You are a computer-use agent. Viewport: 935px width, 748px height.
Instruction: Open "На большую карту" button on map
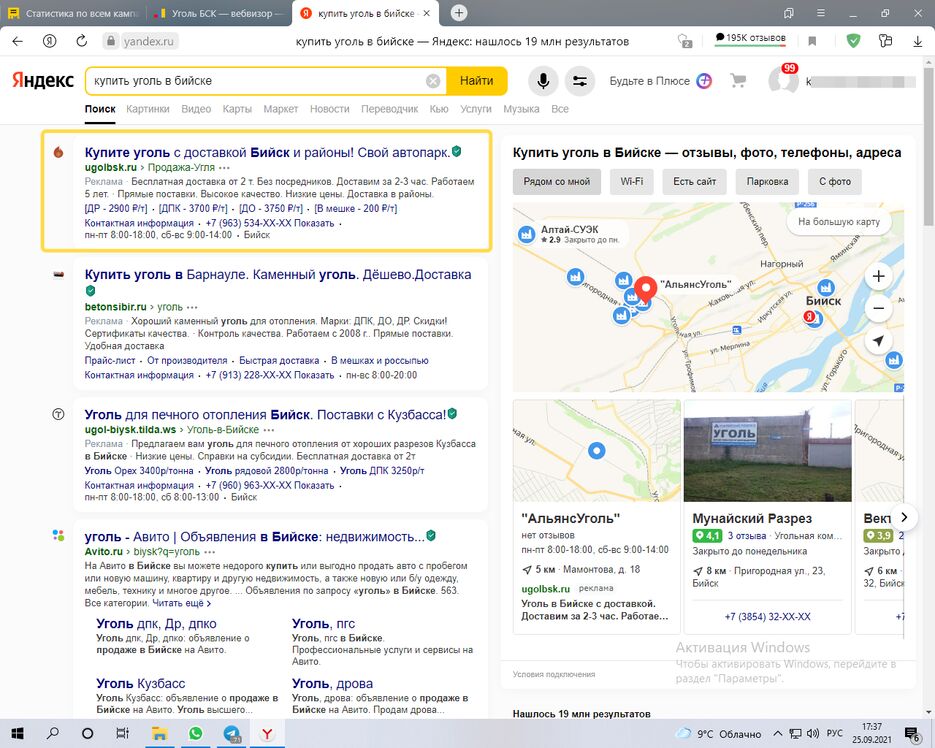click(x=839, y=222)
